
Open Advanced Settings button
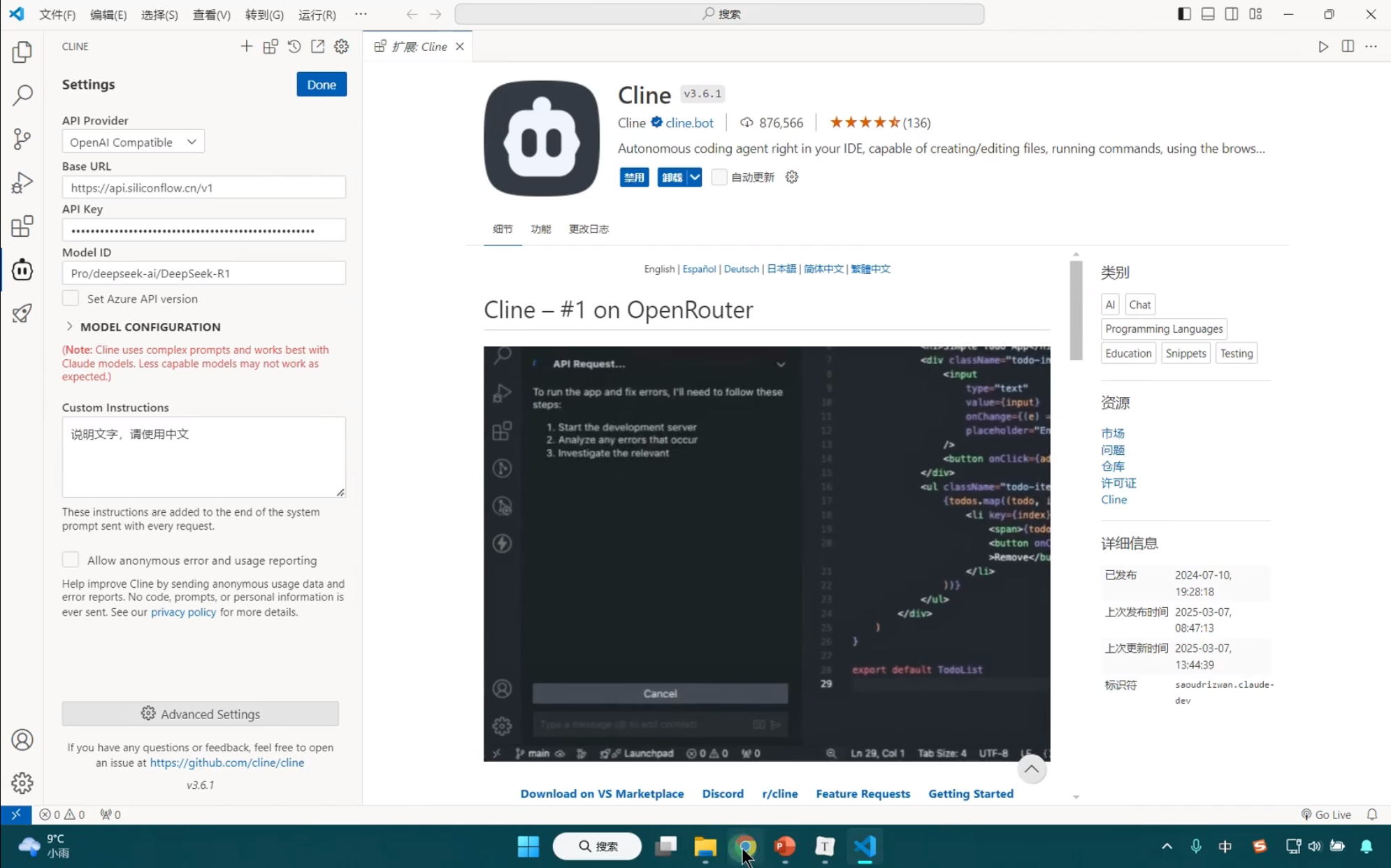(201, 714)
